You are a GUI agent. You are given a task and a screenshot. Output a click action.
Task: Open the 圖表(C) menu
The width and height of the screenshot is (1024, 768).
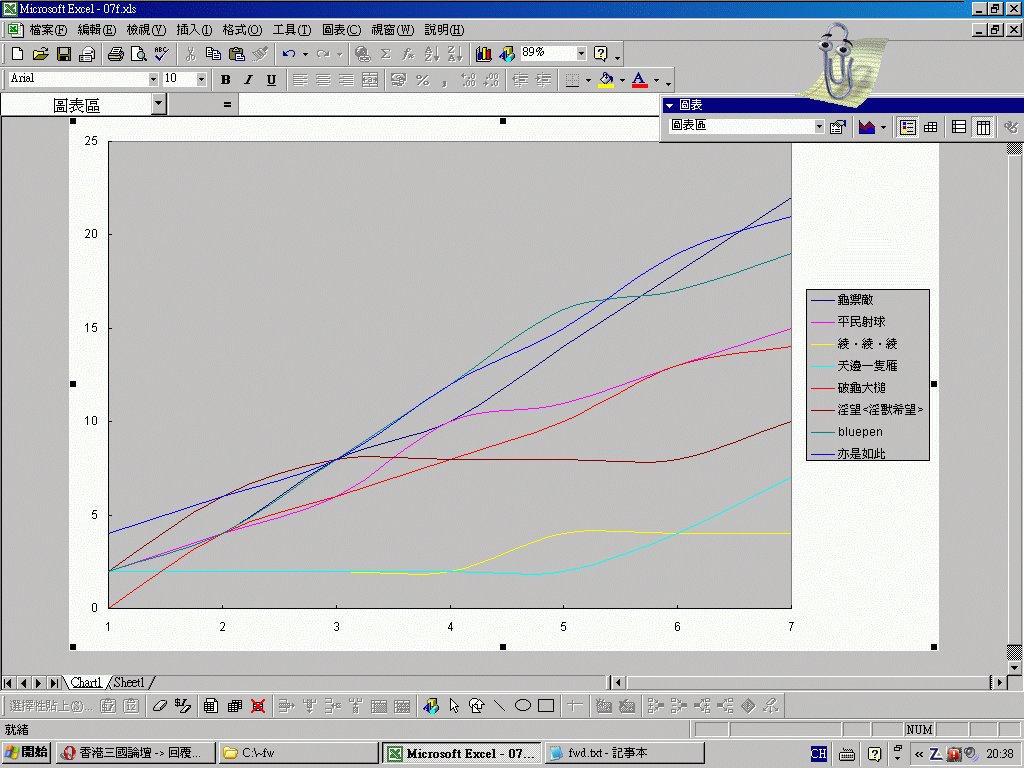pyautogui.click(x=342, y=30)
